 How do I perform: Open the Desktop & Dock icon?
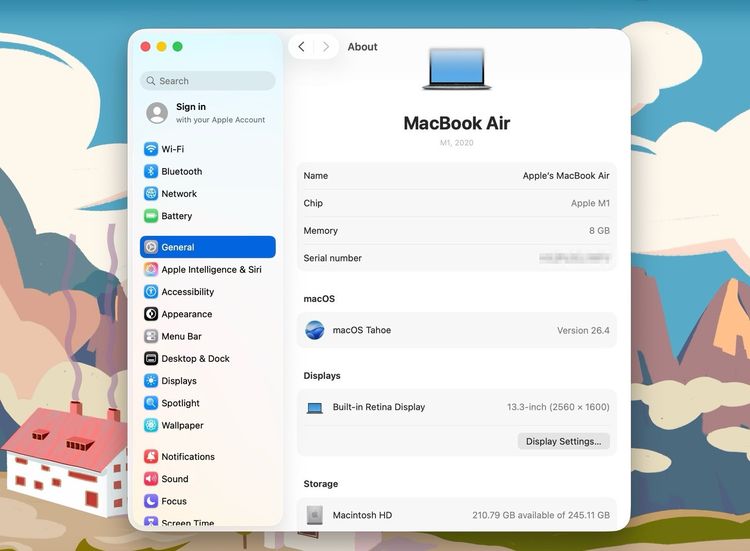pos(151,359)
